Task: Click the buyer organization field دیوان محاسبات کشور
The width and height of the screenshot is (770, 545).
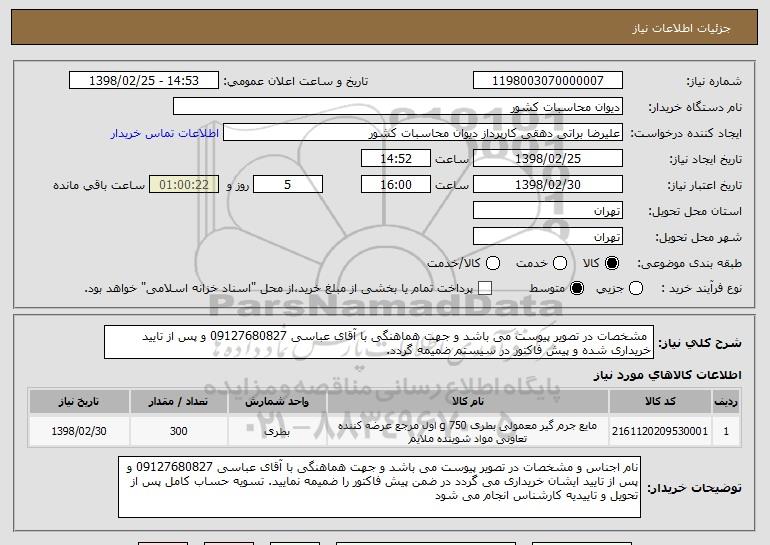Action: click(398, 107)
